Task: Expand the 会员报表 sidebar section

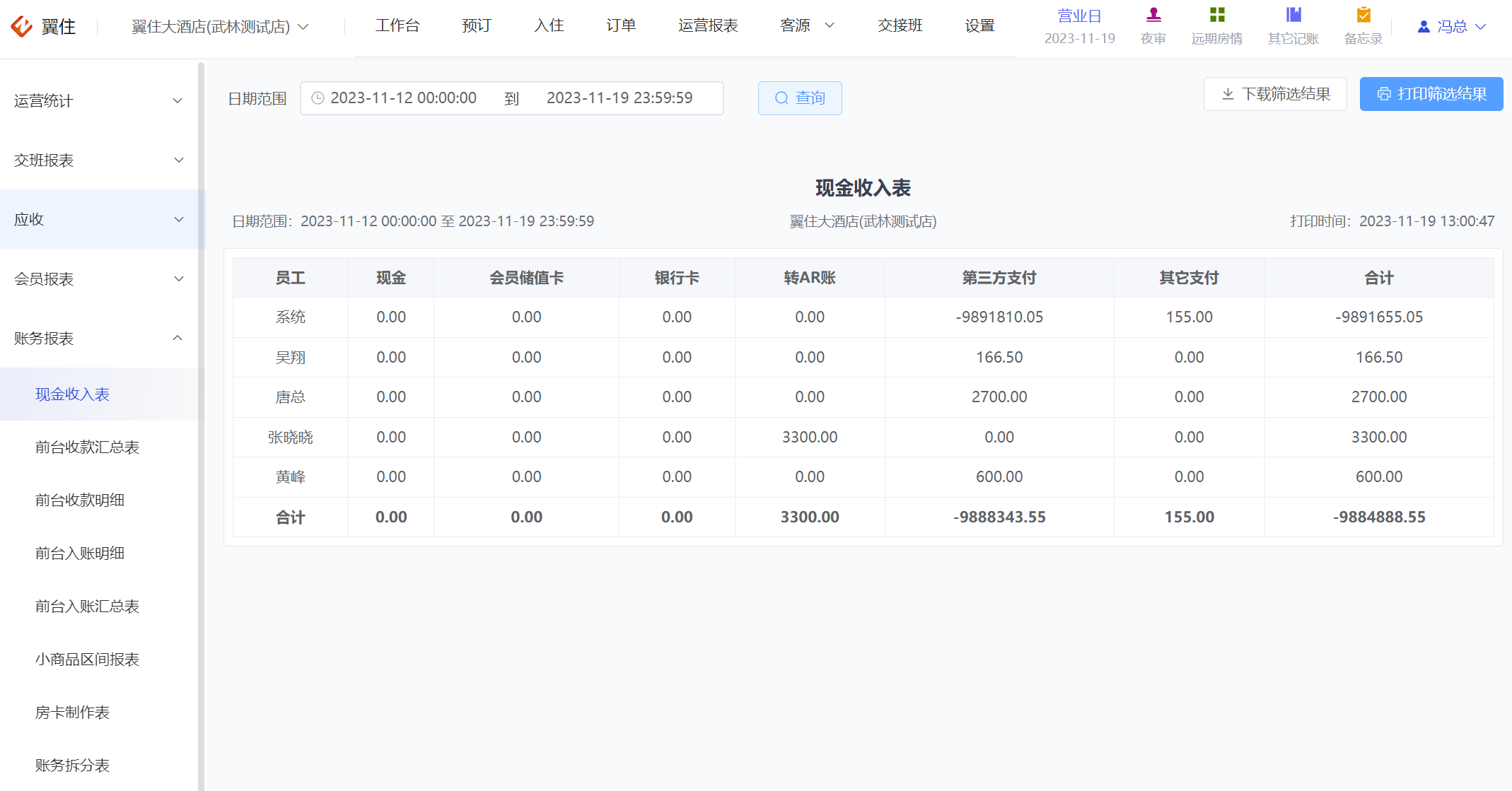Action: click(99, 279)
